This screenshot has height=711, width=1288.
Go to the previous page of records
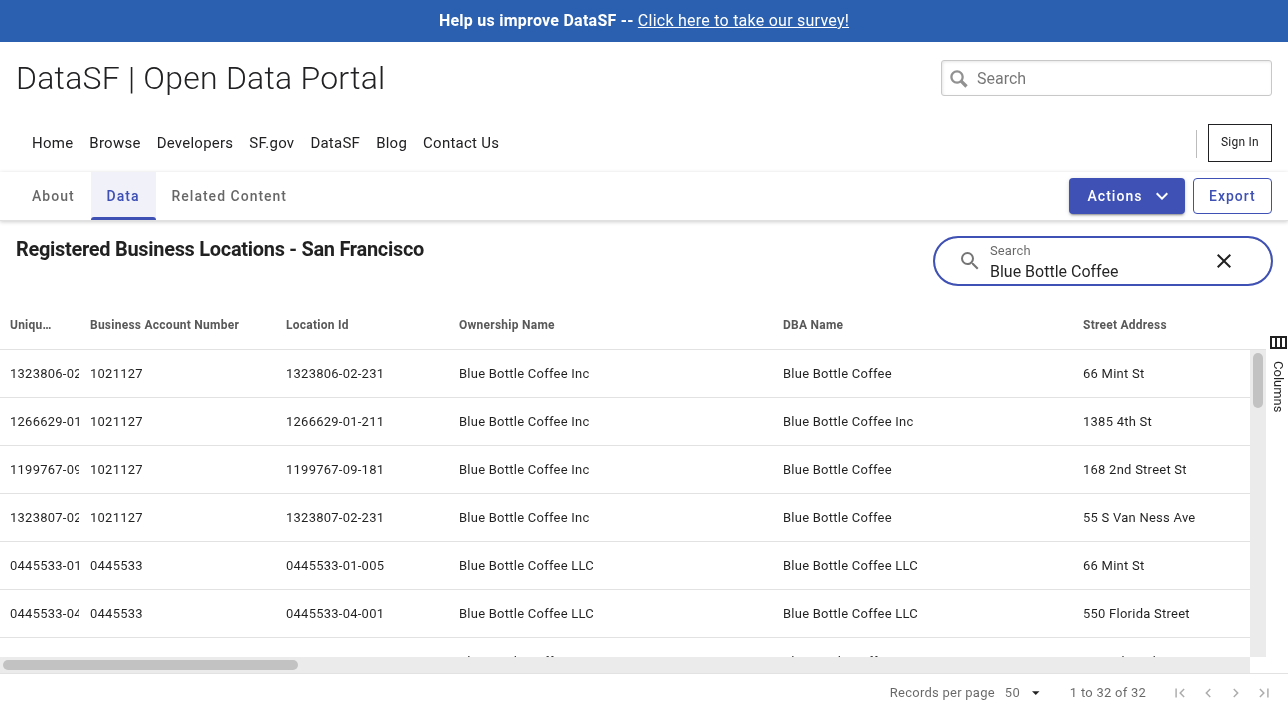[1208, 693]
